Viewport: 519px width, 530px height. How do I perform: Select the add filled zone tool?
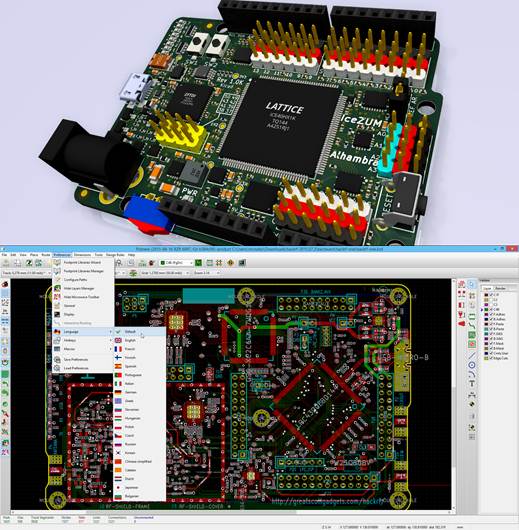[472, 335]
